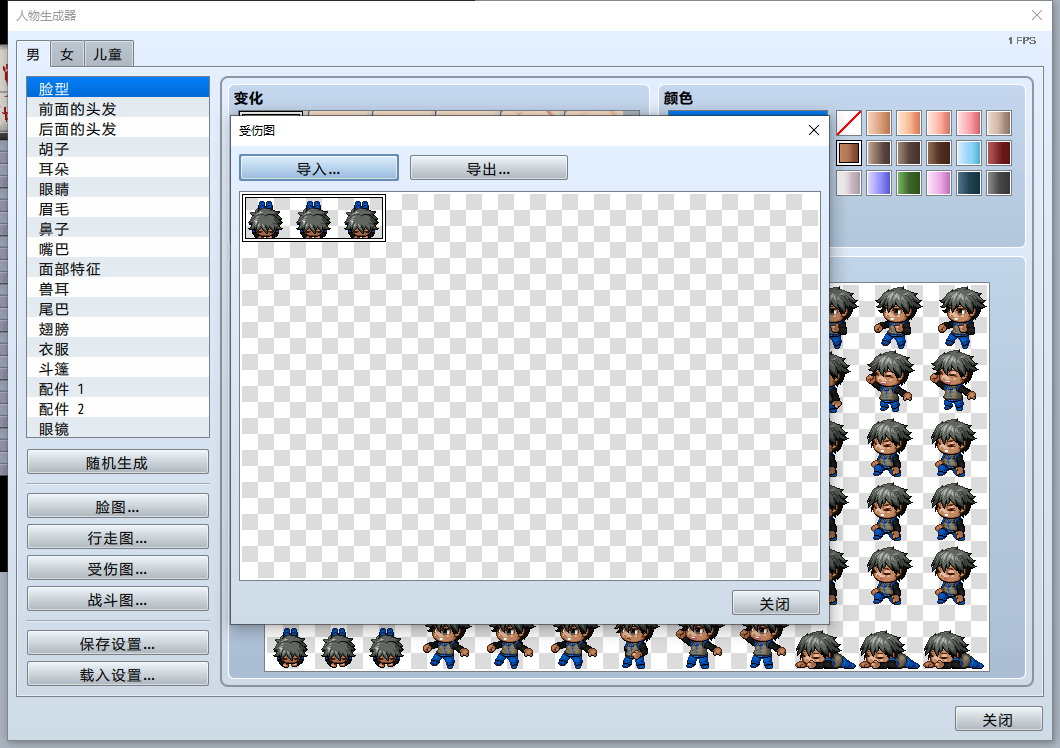Click the main window 关闭 button
1060x748 pixels.
click(998, 719)
